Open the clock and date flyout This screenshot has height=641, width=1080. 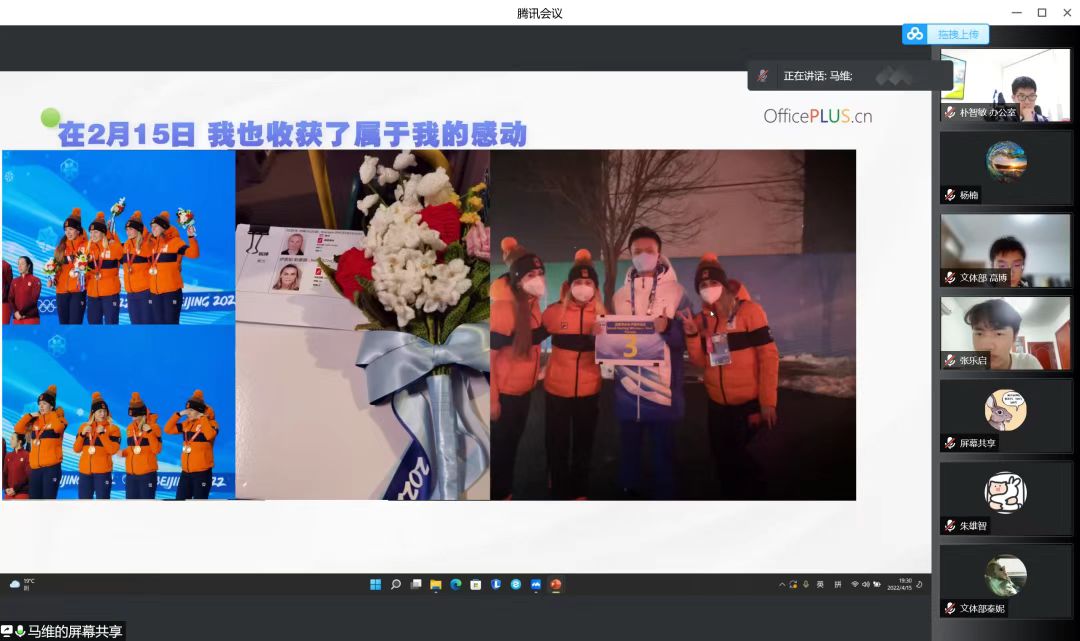coord(898,585)
